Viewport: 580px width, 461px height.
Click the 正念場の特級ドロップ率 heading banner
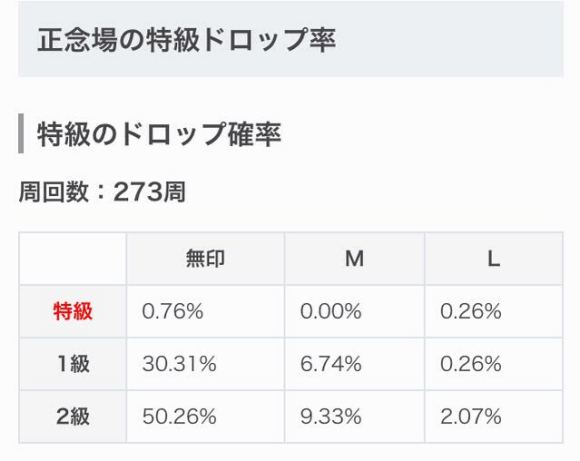(x=291, y=39)
